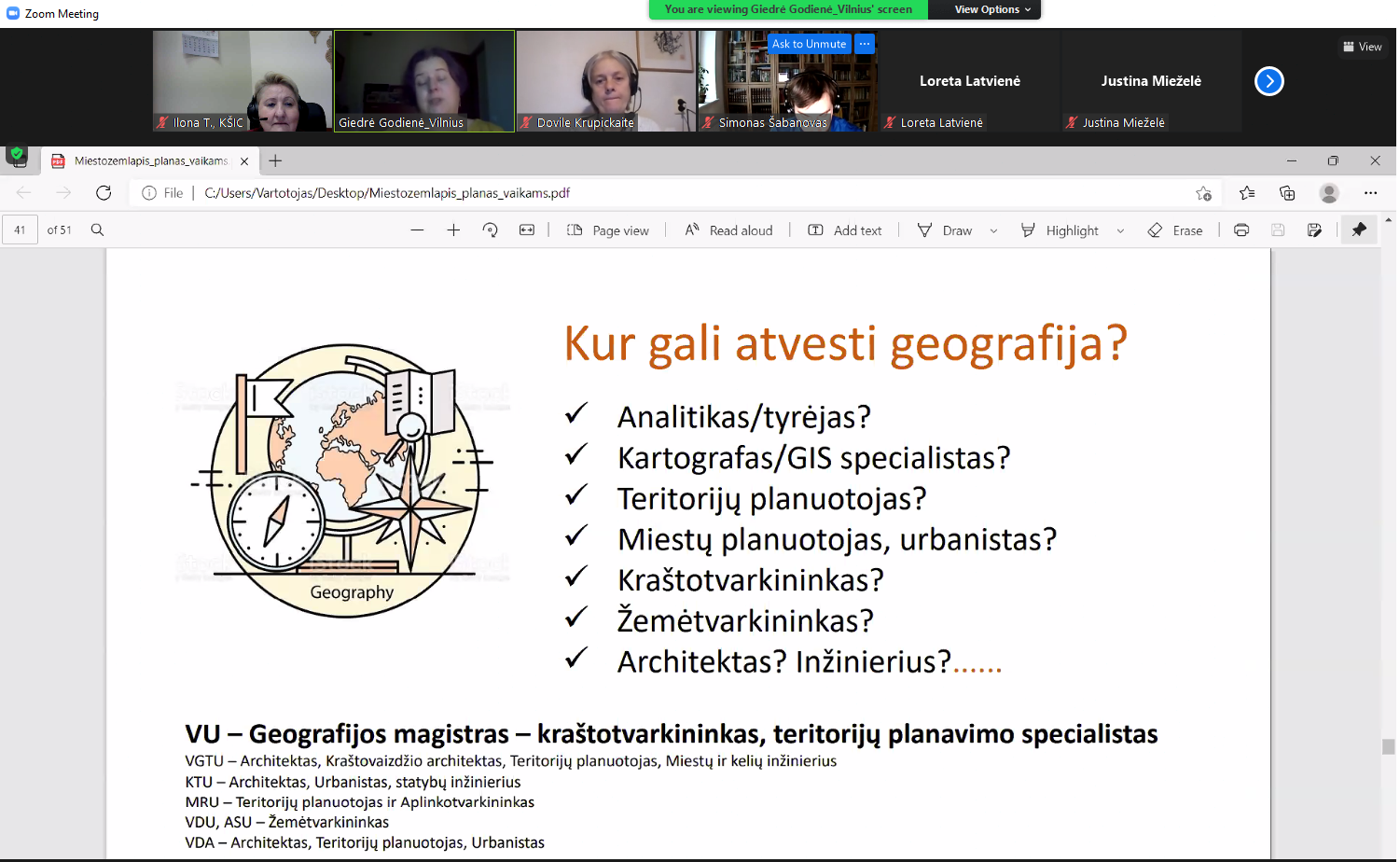Click the zoom in plus icon
This screenshot has height=862, width=1400.
pyautogui.click(x=453, y=230)
